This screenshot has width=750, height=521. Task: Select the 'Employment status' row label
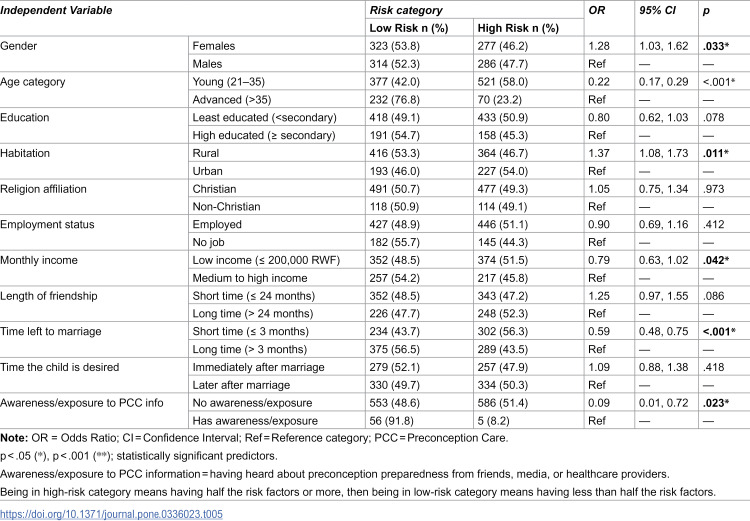47,224
